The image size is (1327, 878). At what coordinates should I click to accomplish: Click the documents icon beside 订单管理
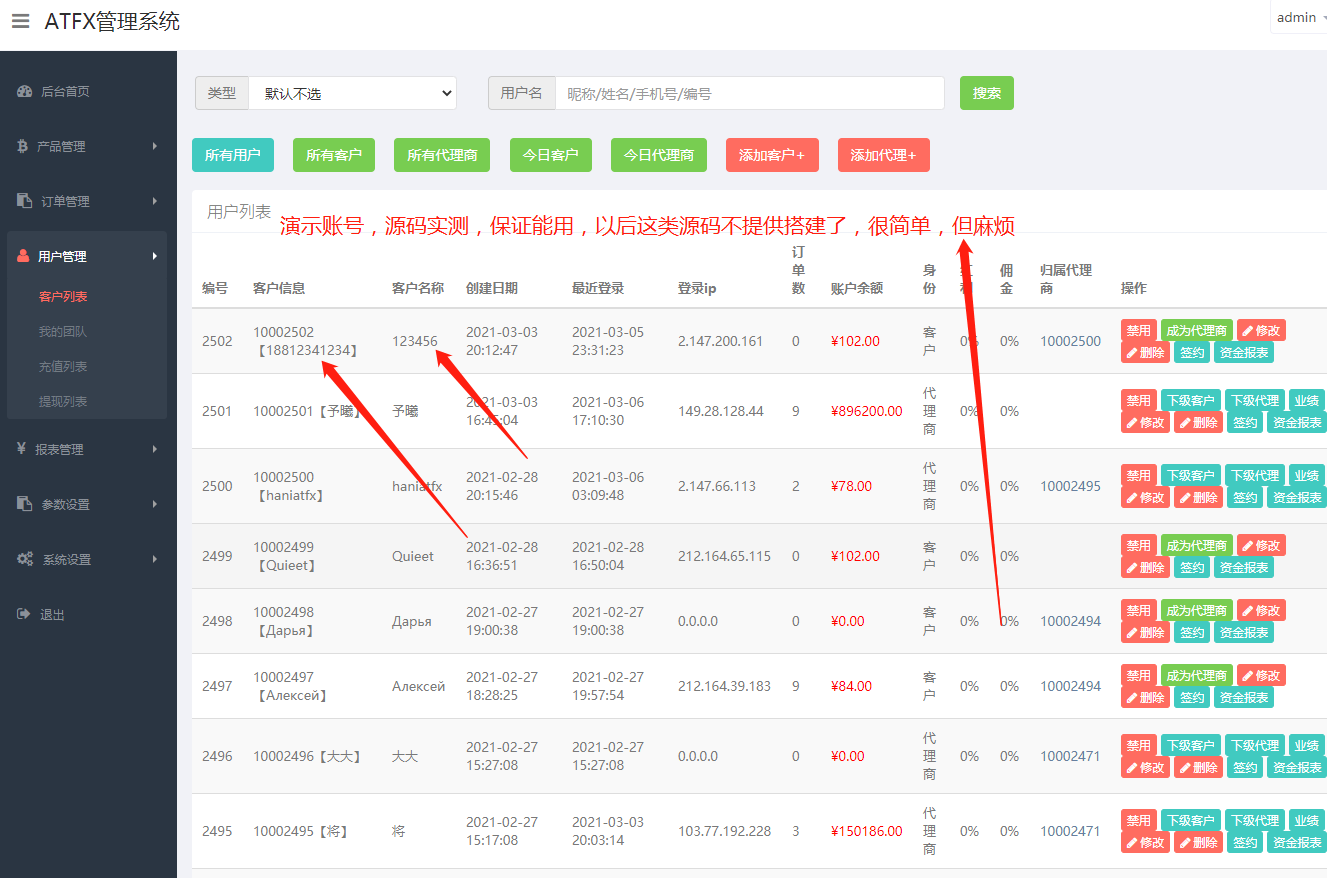25,201
